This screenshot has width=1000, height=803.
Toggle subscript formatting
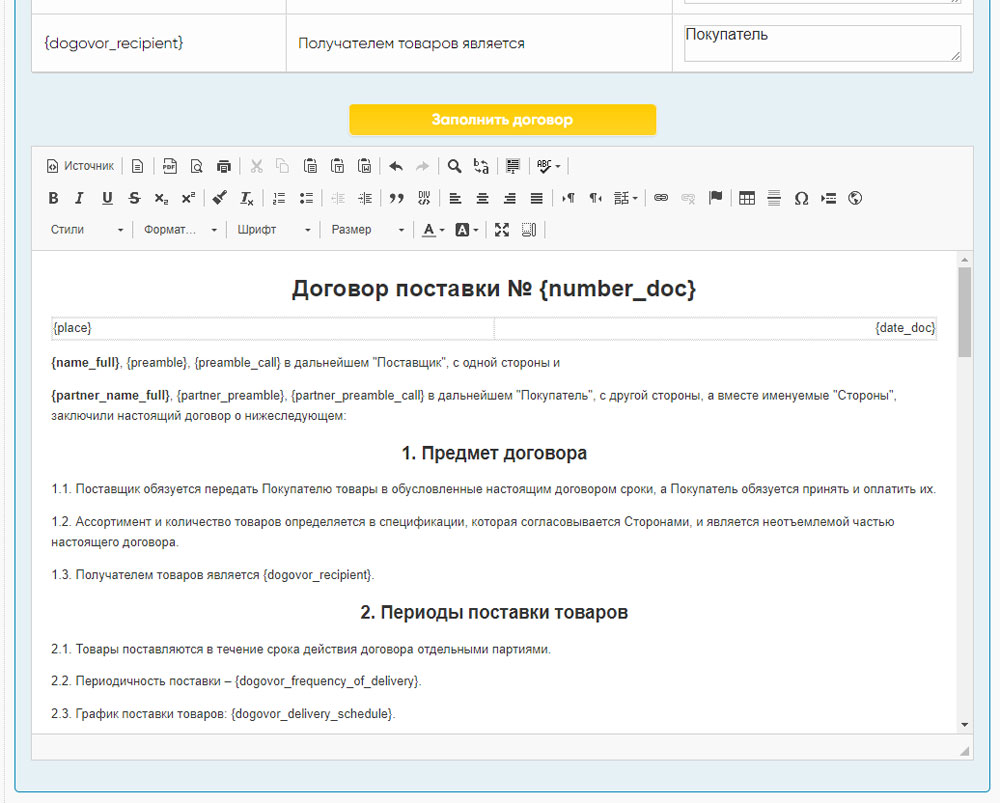pyautogui.click(x=161, y=198)
